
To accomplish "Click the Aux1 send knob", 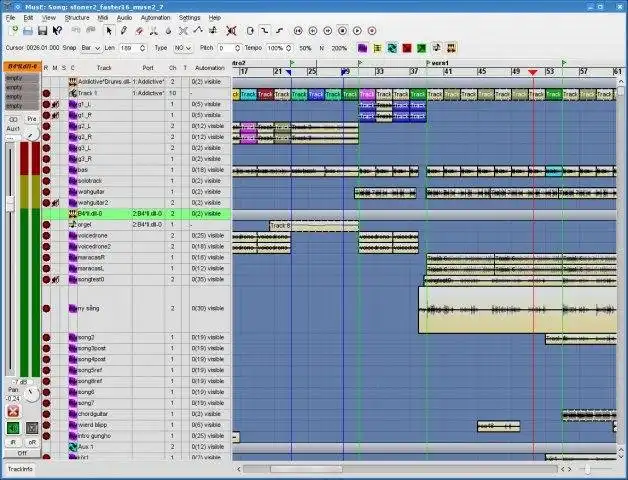I will pos(30,133).
